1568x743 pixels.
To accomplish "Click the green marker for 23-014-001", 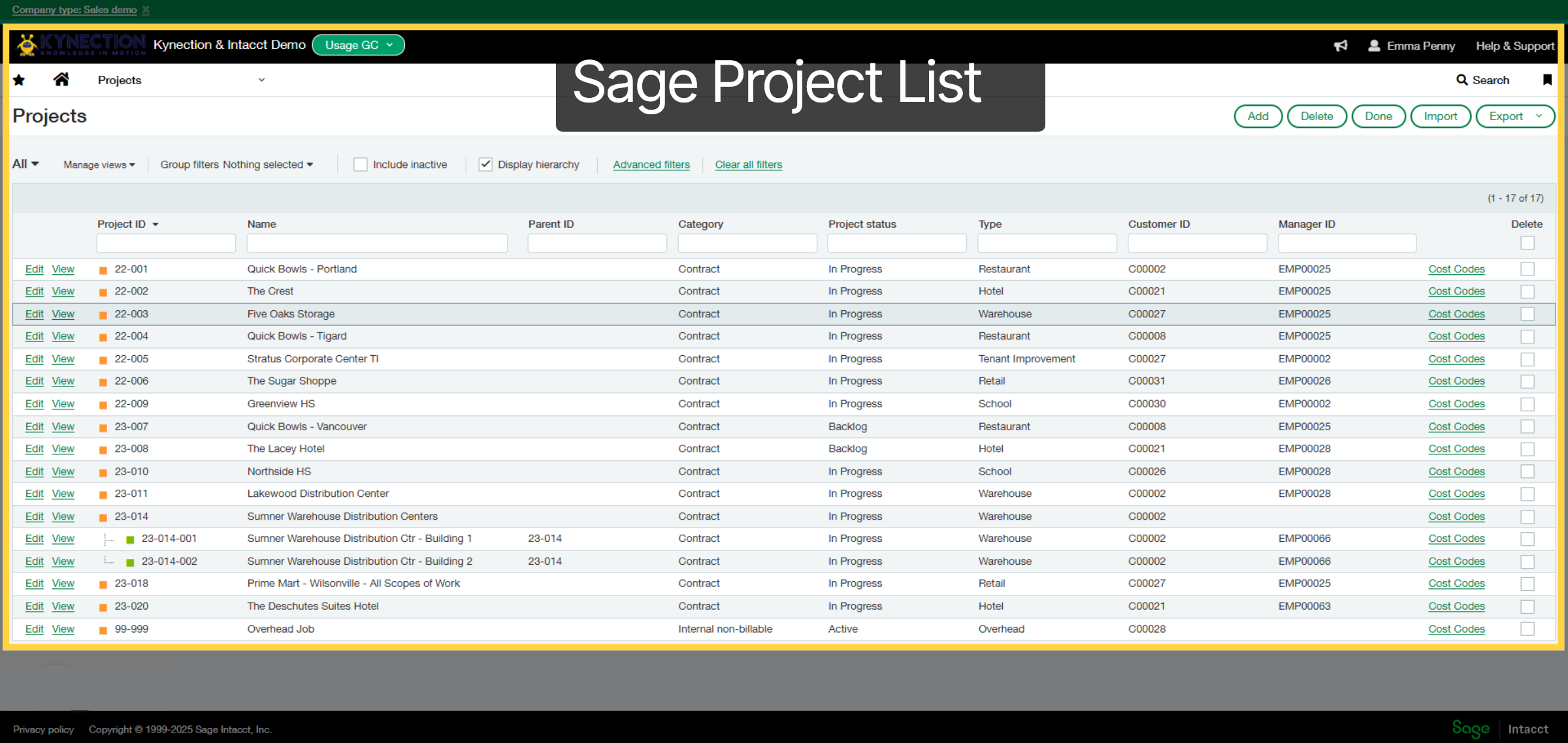I will (x=130, y=539).
